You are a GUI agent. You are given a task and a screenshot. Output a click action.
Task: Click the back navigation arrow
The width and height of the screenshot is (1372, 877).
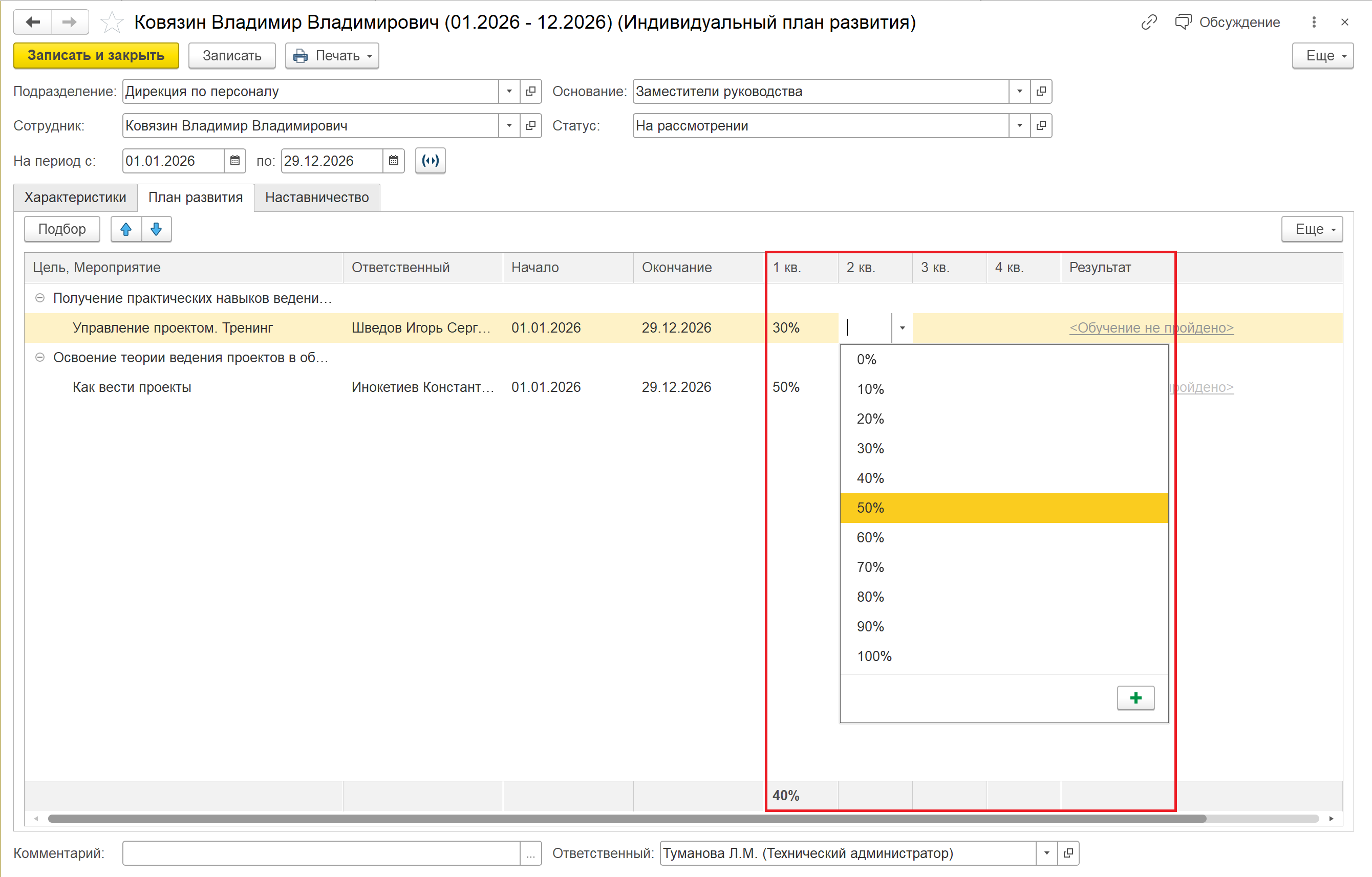(33, 22)
